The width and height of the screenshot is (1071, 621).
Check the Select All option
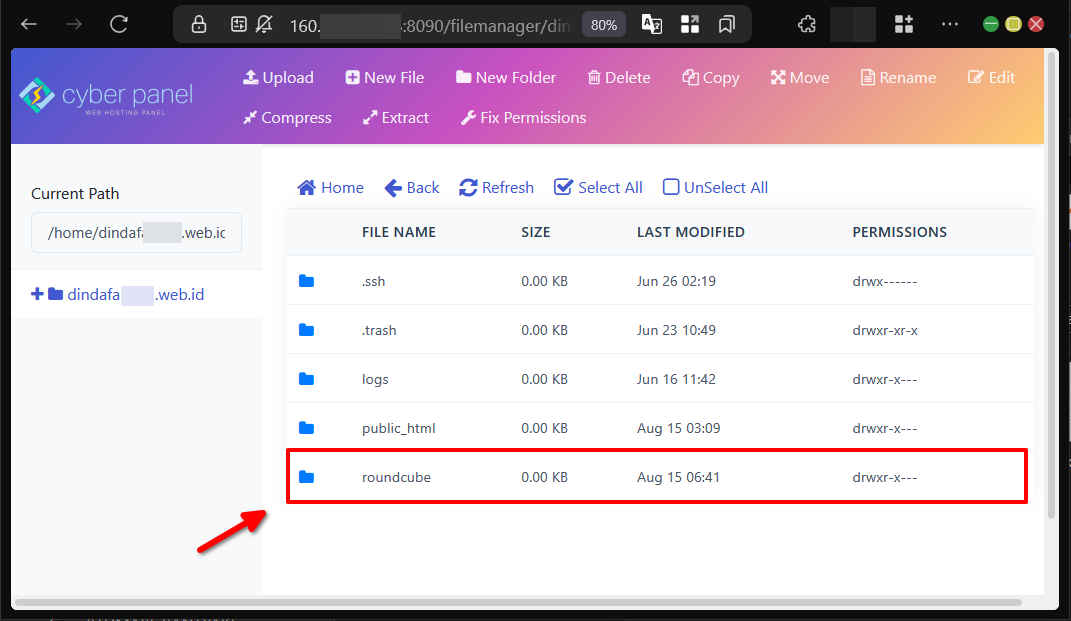pyautogui.click(x=563, y=187)
